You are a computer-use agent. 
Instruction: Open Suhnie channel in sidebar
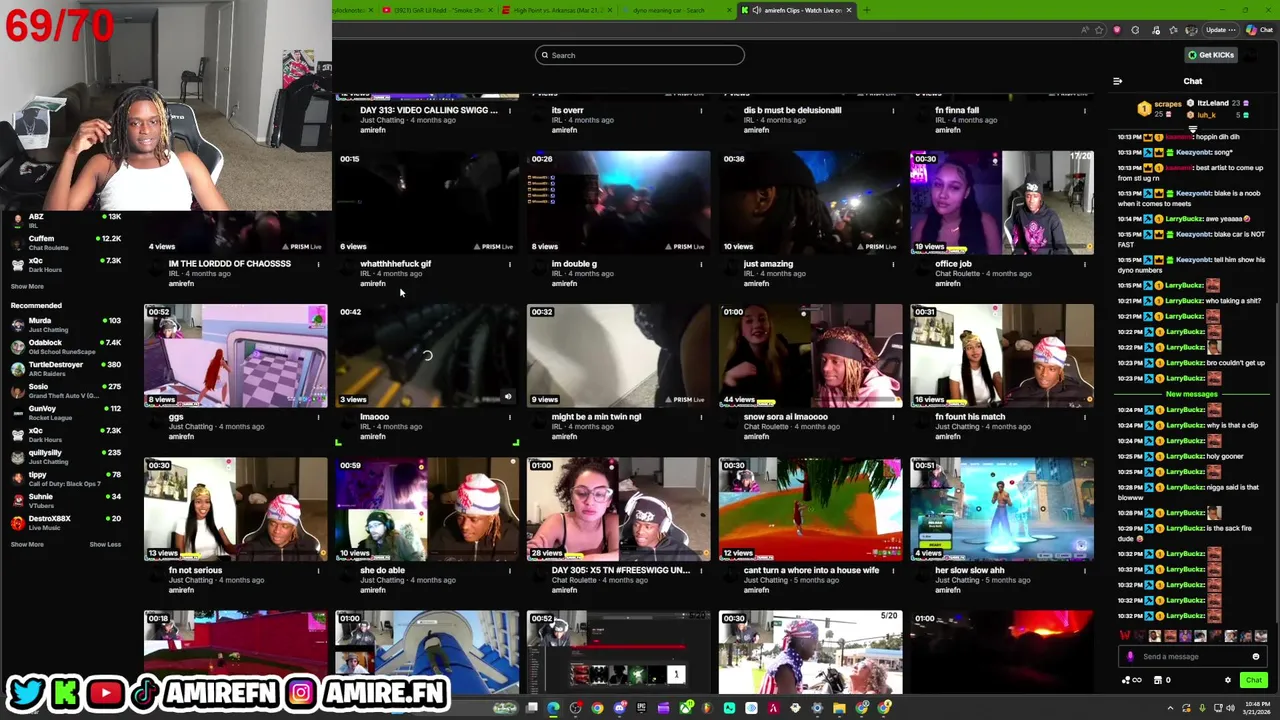[66, 500]
